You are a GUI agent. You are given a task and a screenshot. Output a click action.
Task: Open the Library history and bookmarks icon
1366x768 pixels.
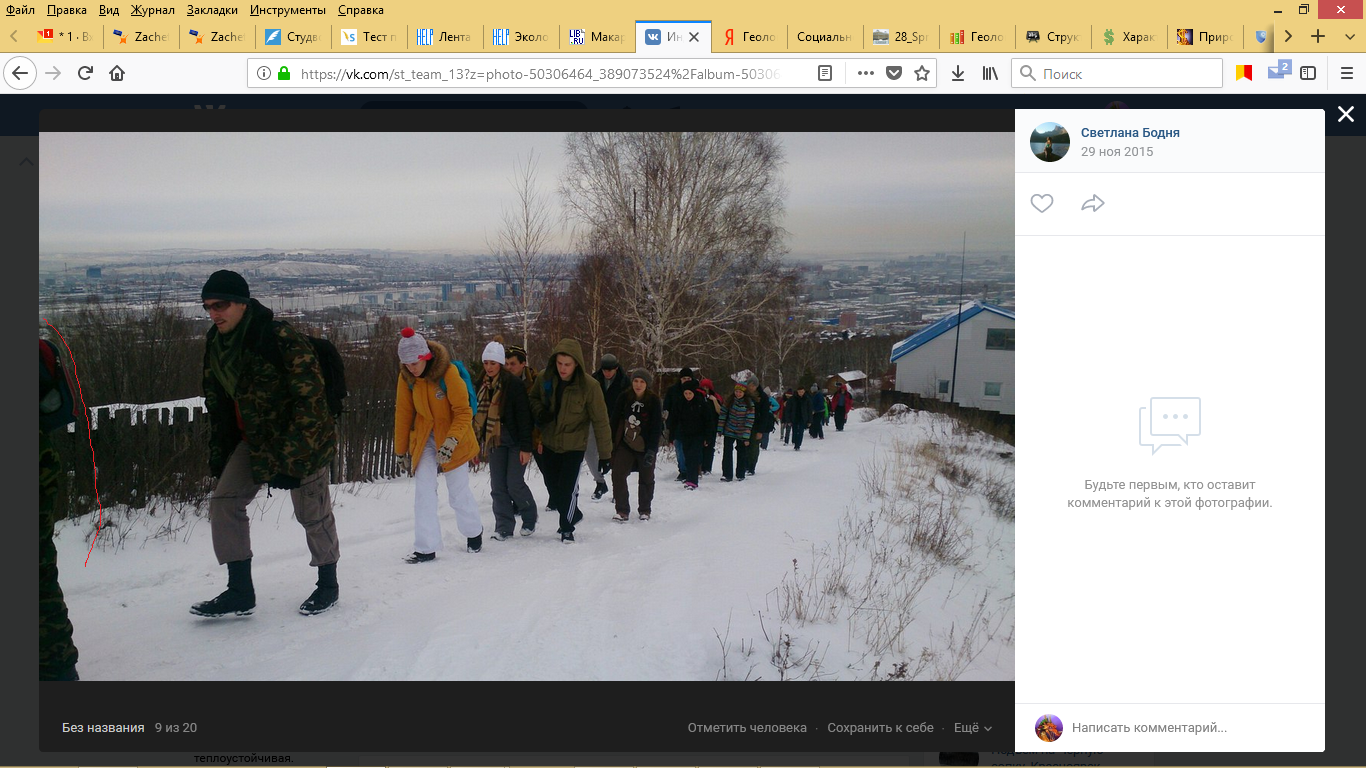989,73
